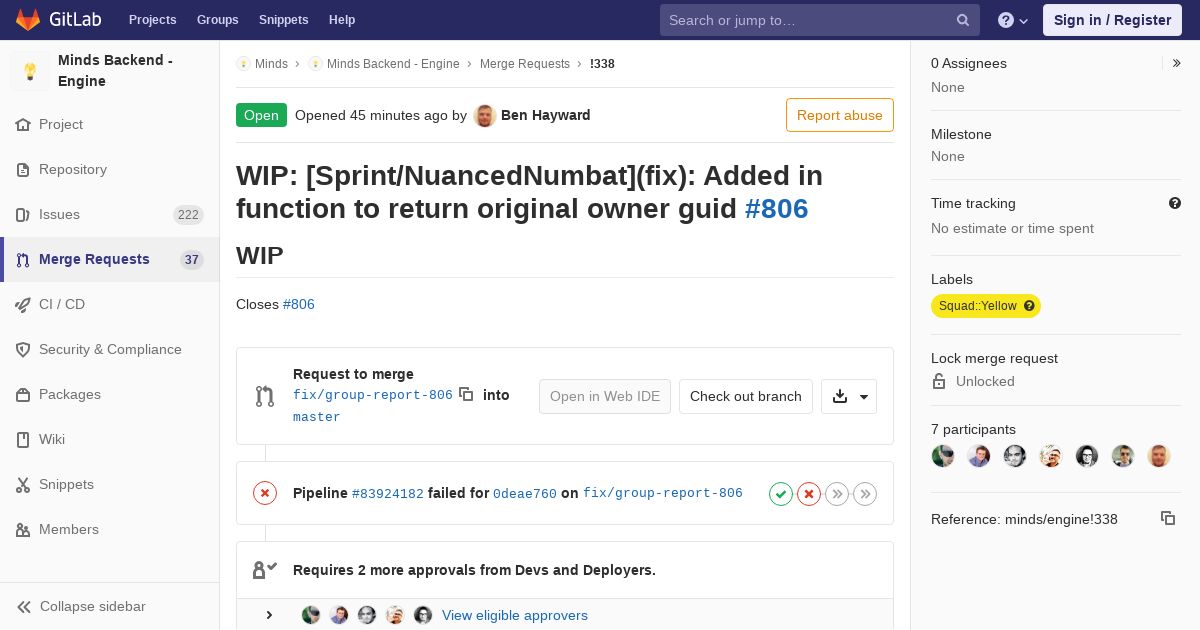Collapse the sidebar
Image resolution: width=1200 pixels, height=630 pixels.
click(x=110, y=606)
